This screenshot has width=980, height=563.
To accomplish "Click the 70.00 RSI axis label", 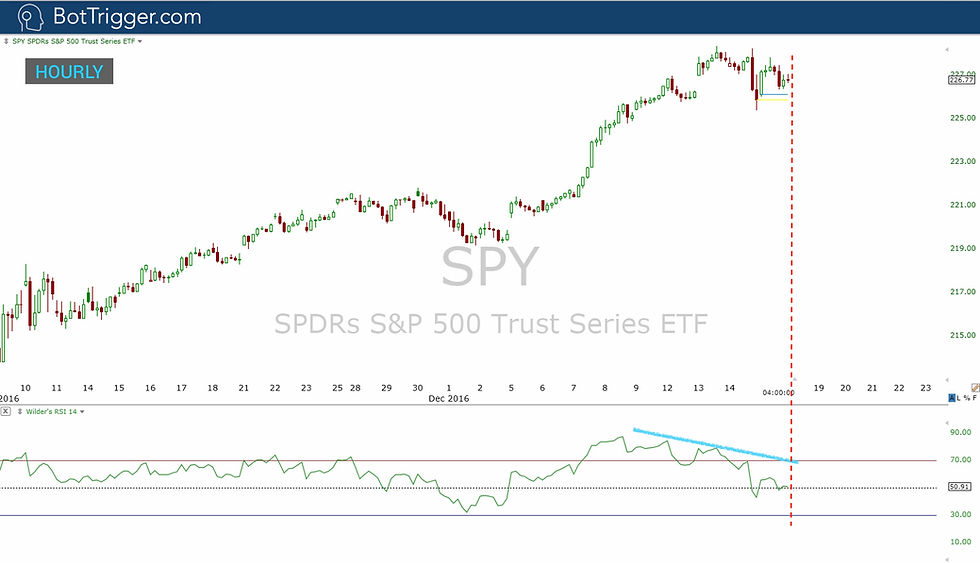I will click(x=961, y=460).
